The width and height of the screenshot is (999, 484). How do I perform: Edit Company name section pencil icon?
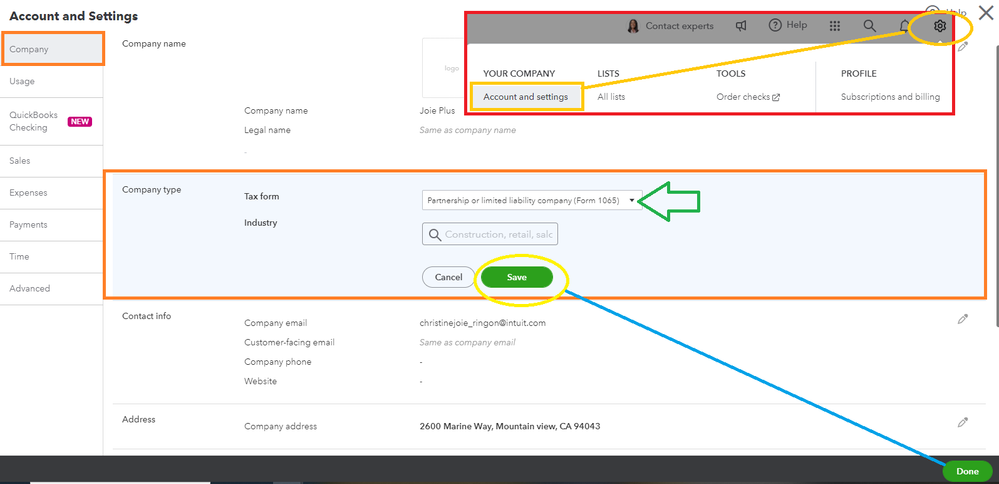click(x=963, y=46)
